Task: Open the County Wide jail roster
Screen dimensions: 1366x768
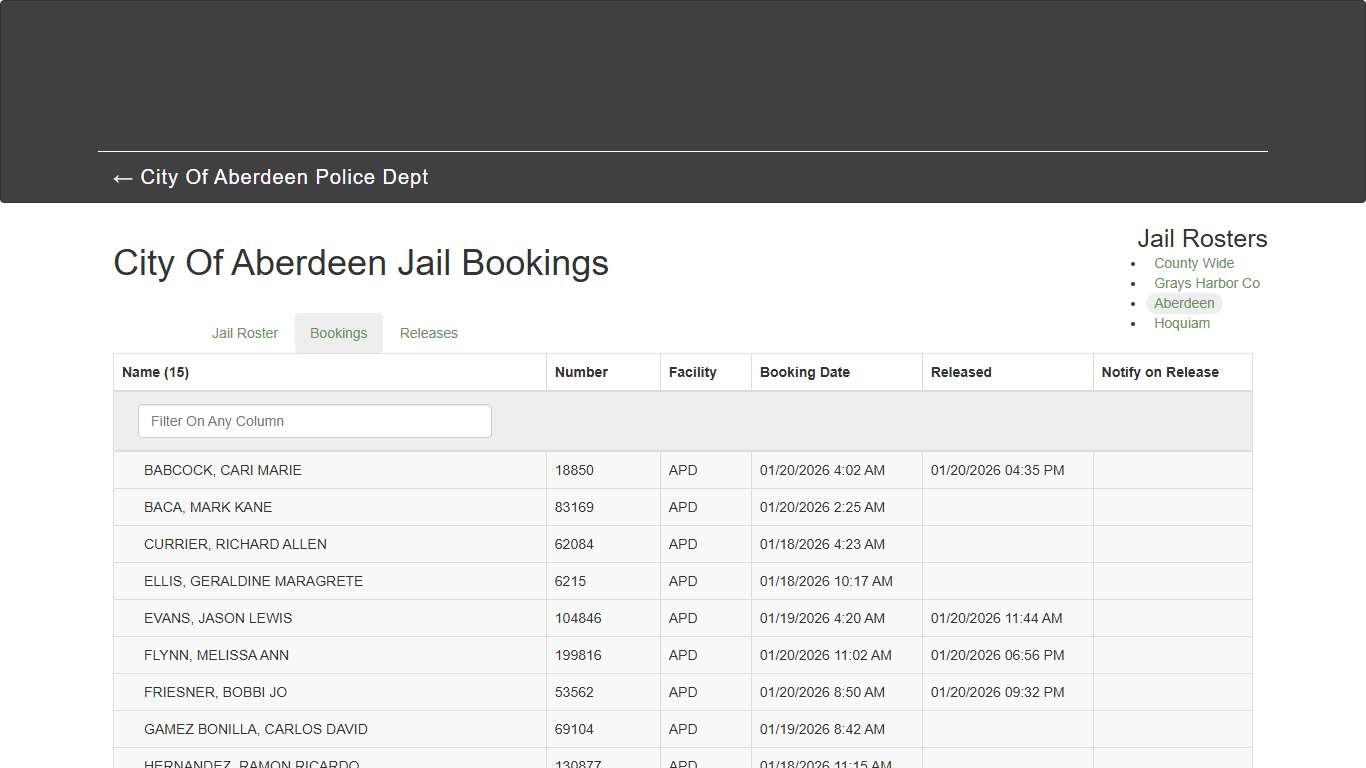Action: [x=1193, y=262]
